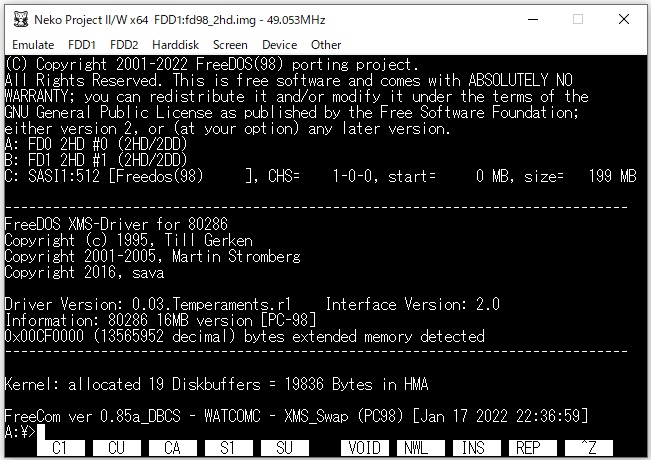This screenshot has width=651, height=460.
Task: Click the VOID function key label
Action: click(365, 448)
